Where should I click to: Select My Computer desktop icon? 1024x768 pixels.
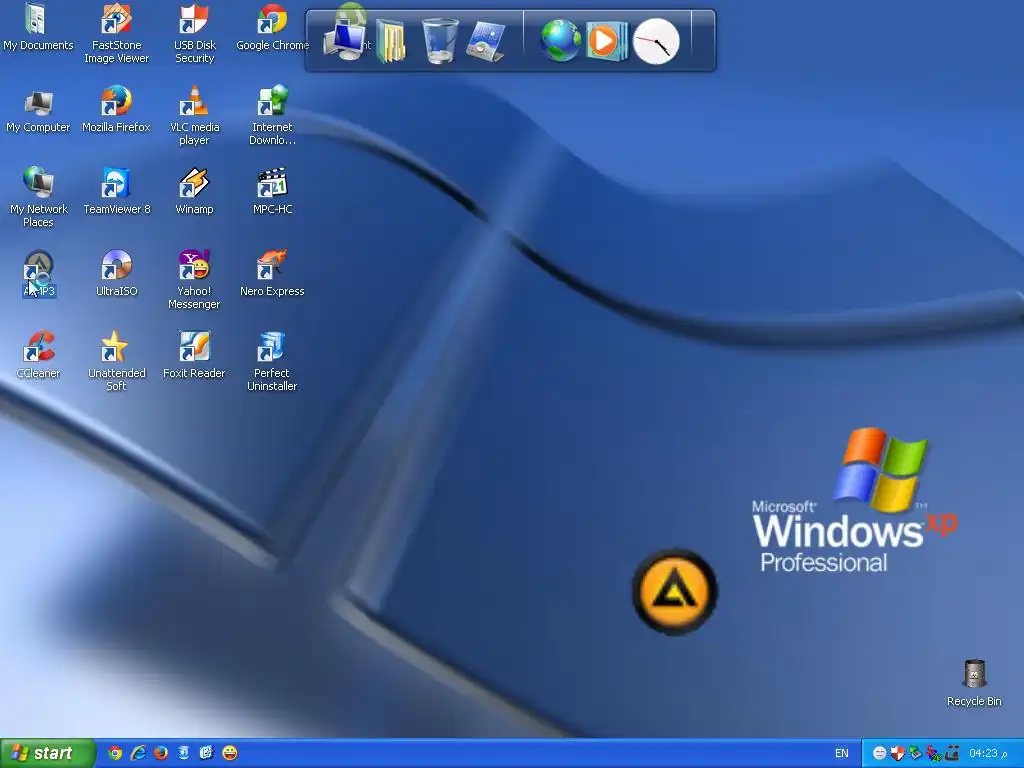(x=38, y=111)
